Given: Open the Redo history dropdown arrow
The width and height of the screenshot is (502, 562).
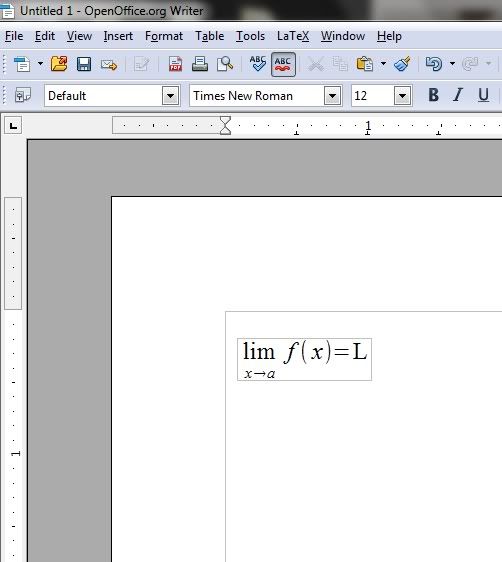Looking at the screenshot, I should 488,64.
